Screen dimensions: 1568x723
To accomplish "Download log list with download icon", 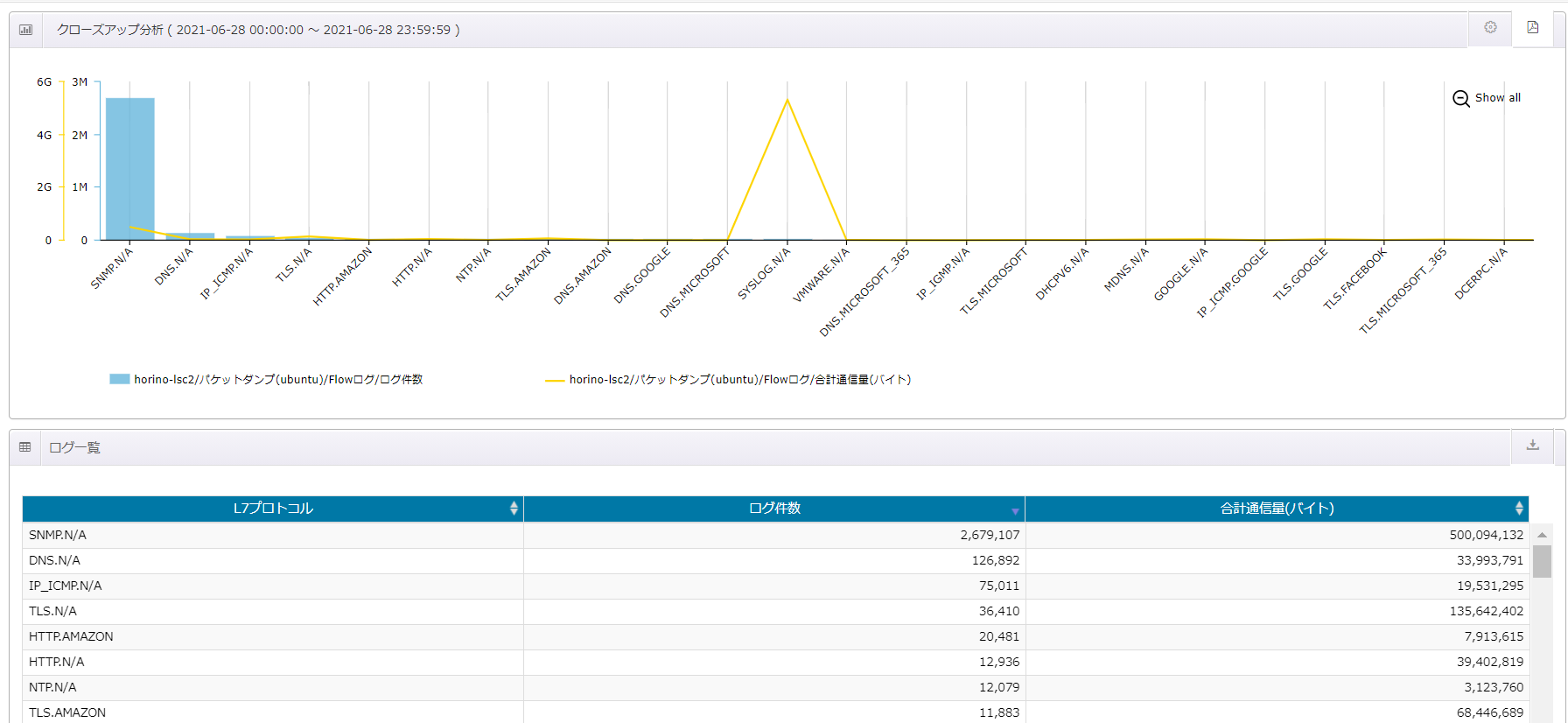I will pos(1533,445).
